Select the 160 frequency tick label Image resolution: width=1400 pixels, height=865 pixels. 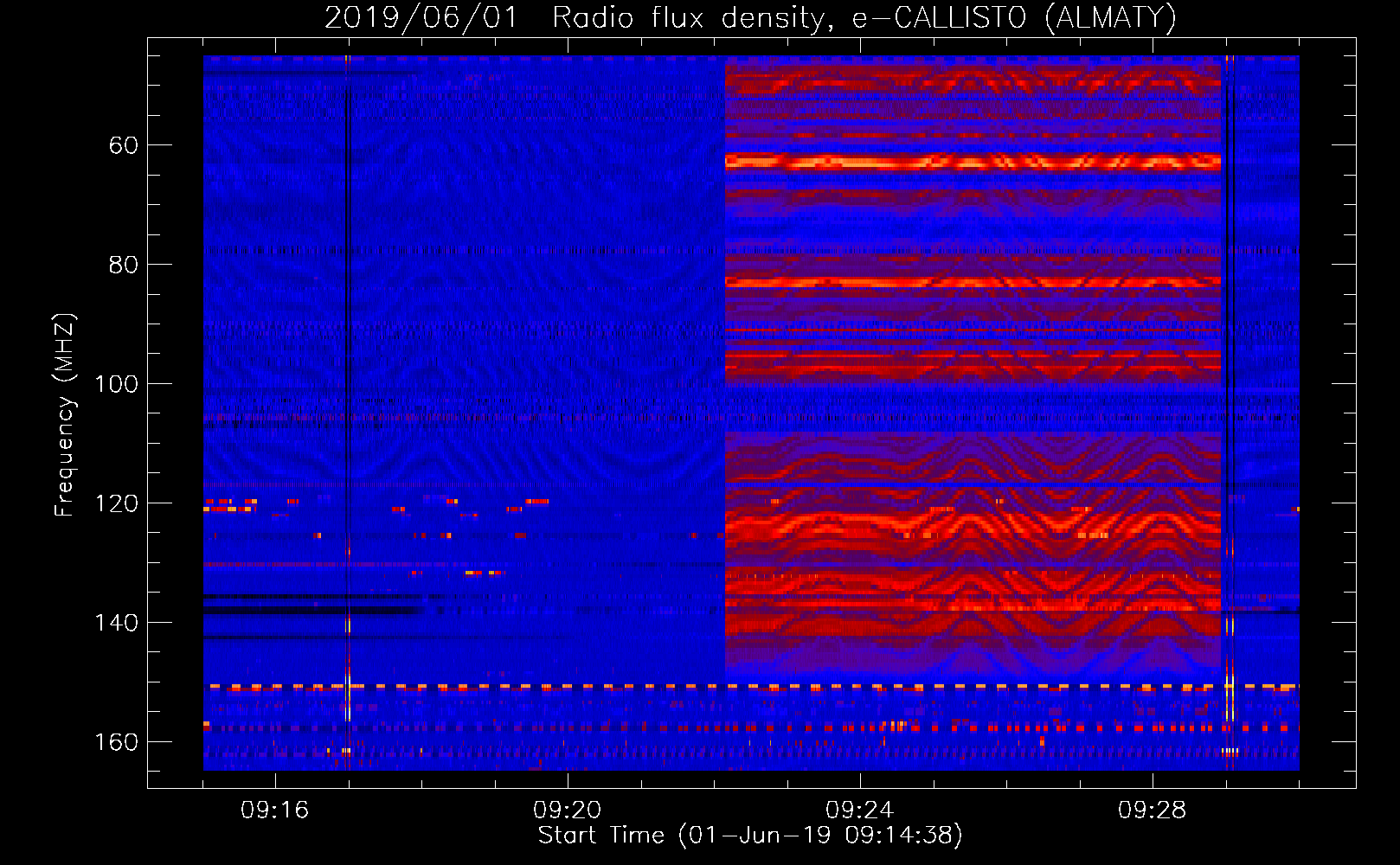point(117,742)
